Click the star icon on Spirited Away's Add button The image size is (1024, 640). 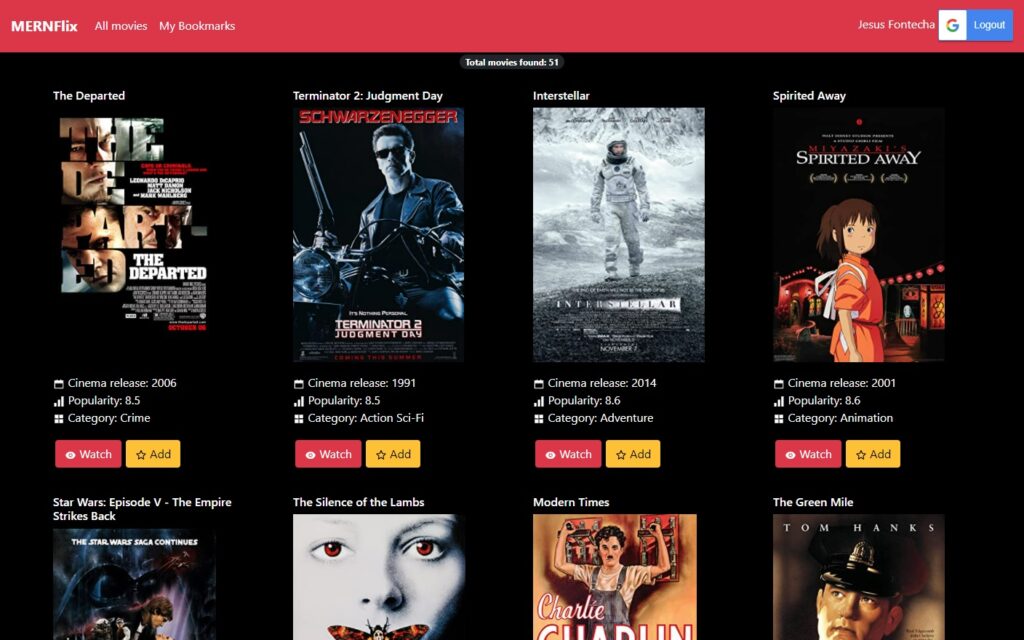[861, 455]
